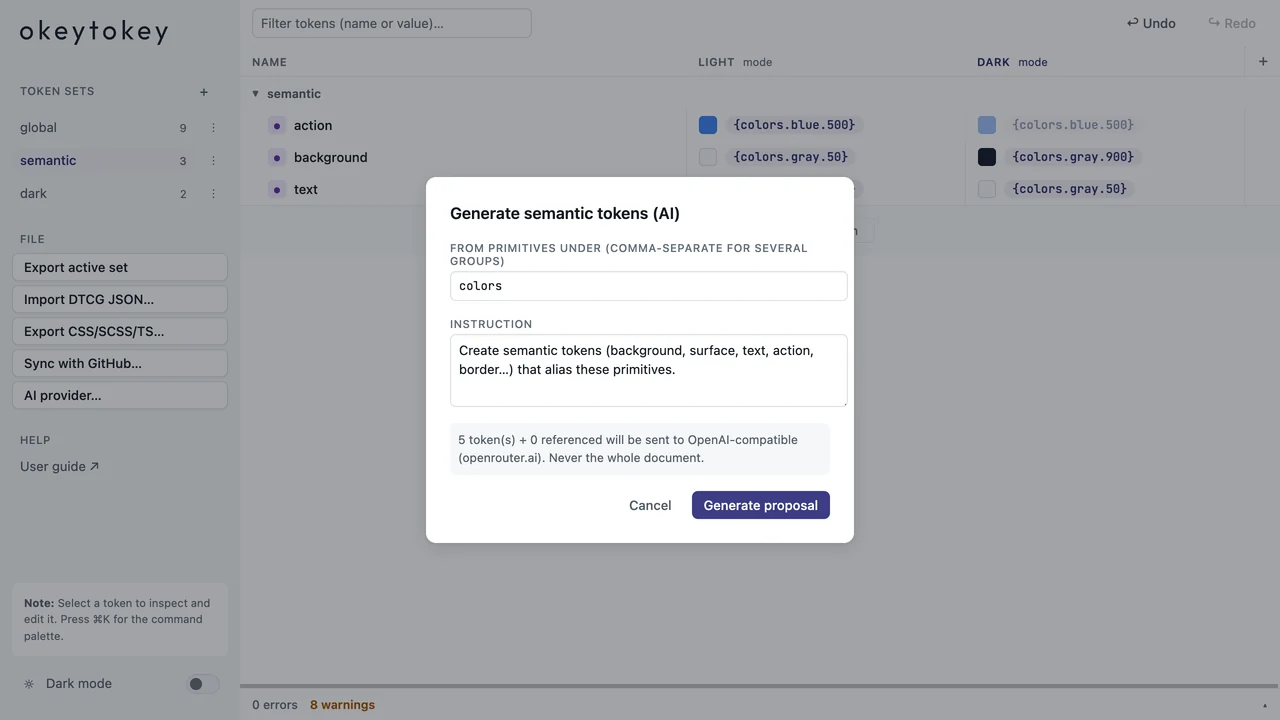Screen dimensions: 1280x720
Task: Click the primitives group field containing colors
Action: [x=649, y=286]
